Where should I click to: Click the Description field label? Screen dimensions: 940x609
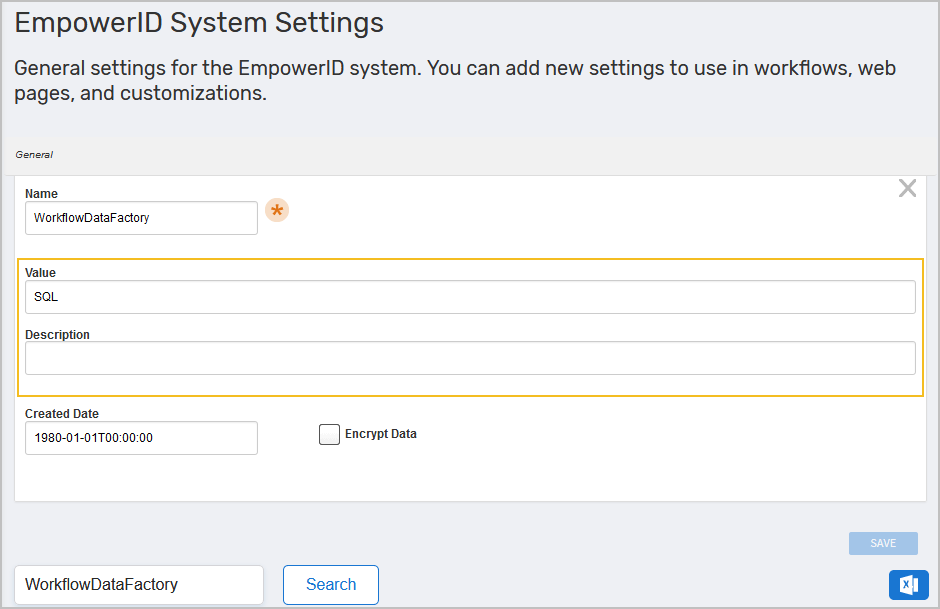57,334
